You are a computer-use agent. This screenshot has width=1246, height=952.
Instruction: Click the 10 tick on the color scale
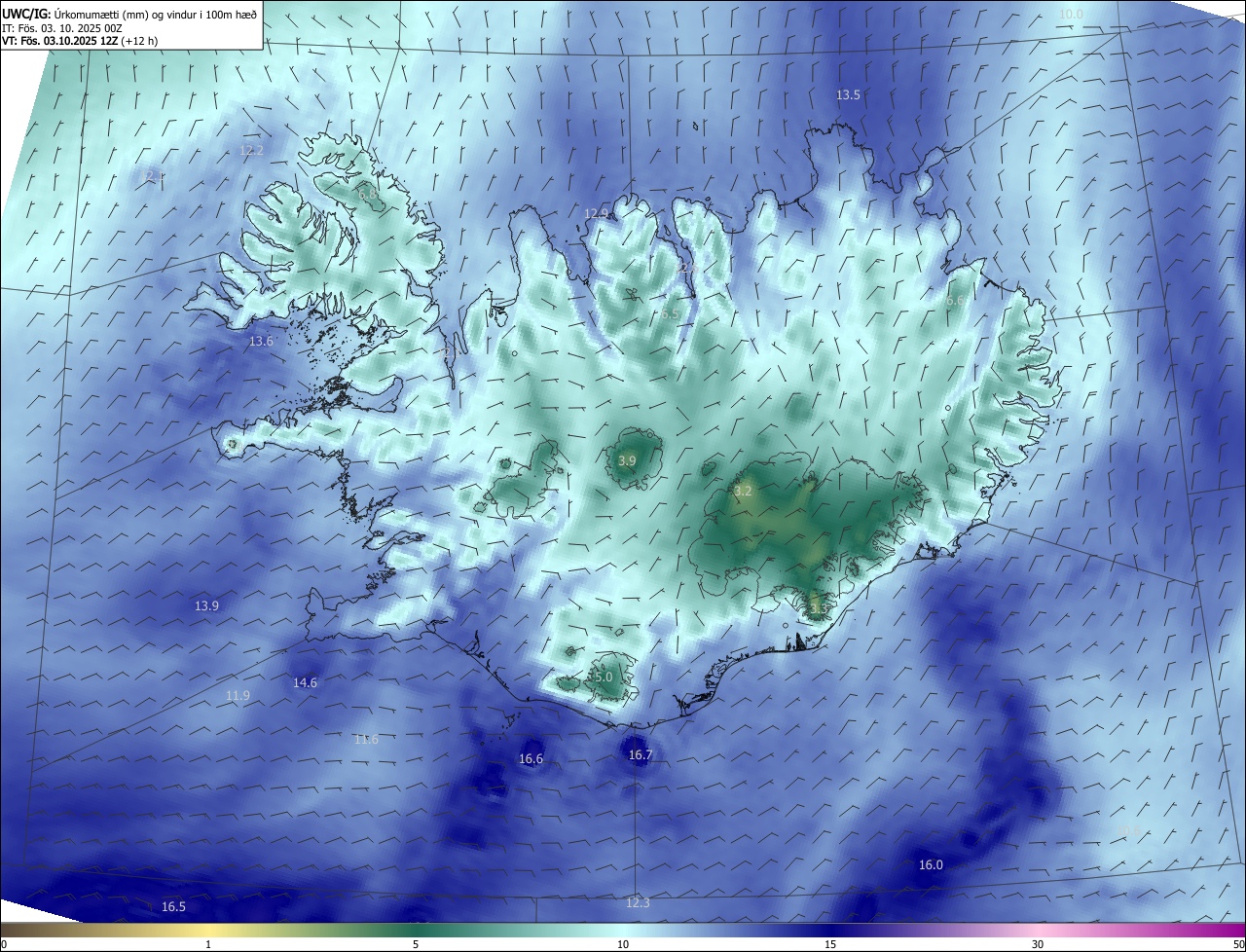pyautogui.click(x=623, y=944)
